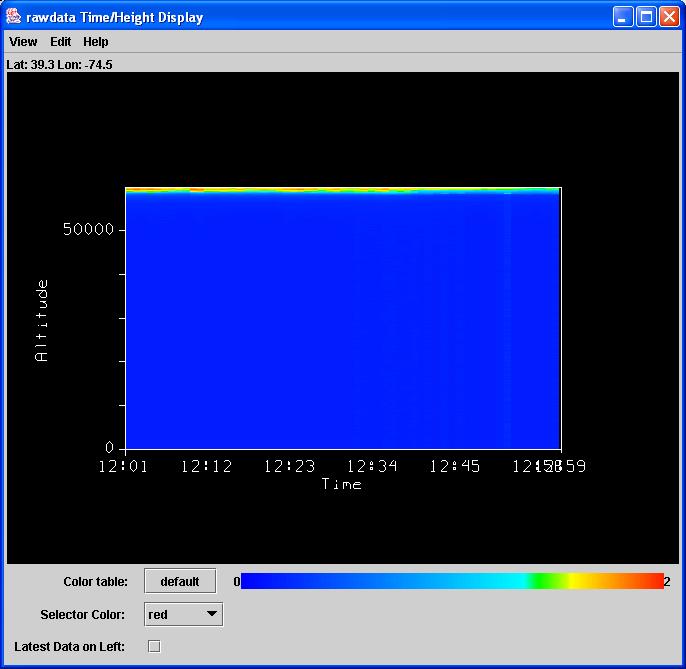Click the Lat/Lon coordinates readout

tap(58, 63)
